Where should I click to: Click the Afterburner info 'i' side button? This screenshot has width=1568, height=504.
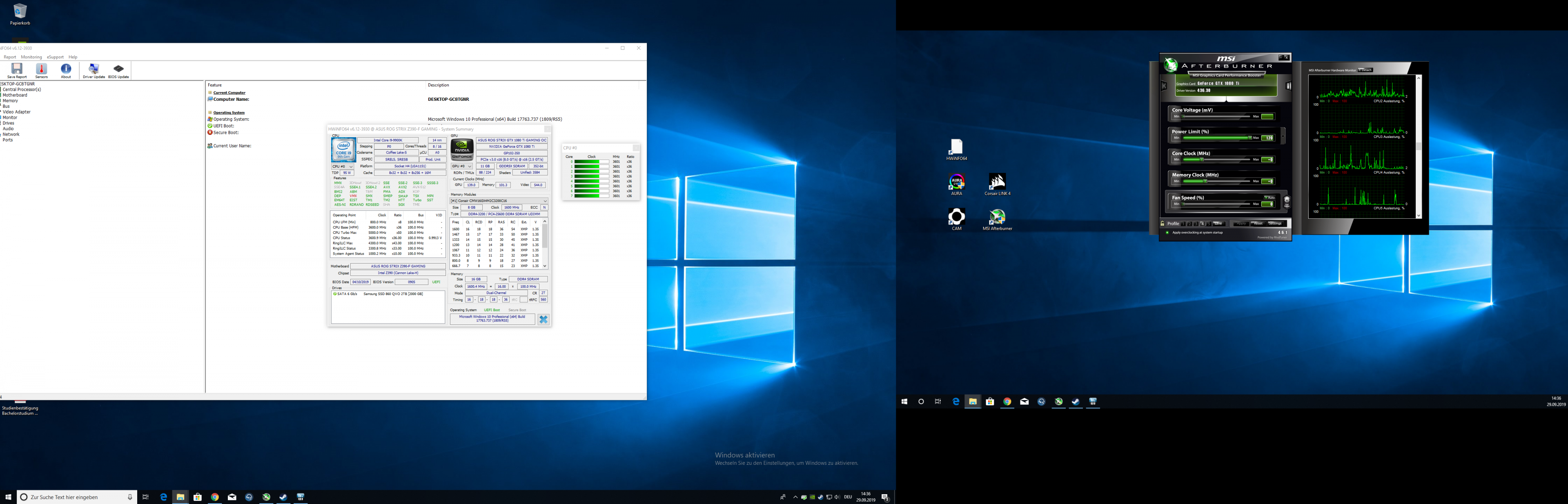pos(1289,86)
